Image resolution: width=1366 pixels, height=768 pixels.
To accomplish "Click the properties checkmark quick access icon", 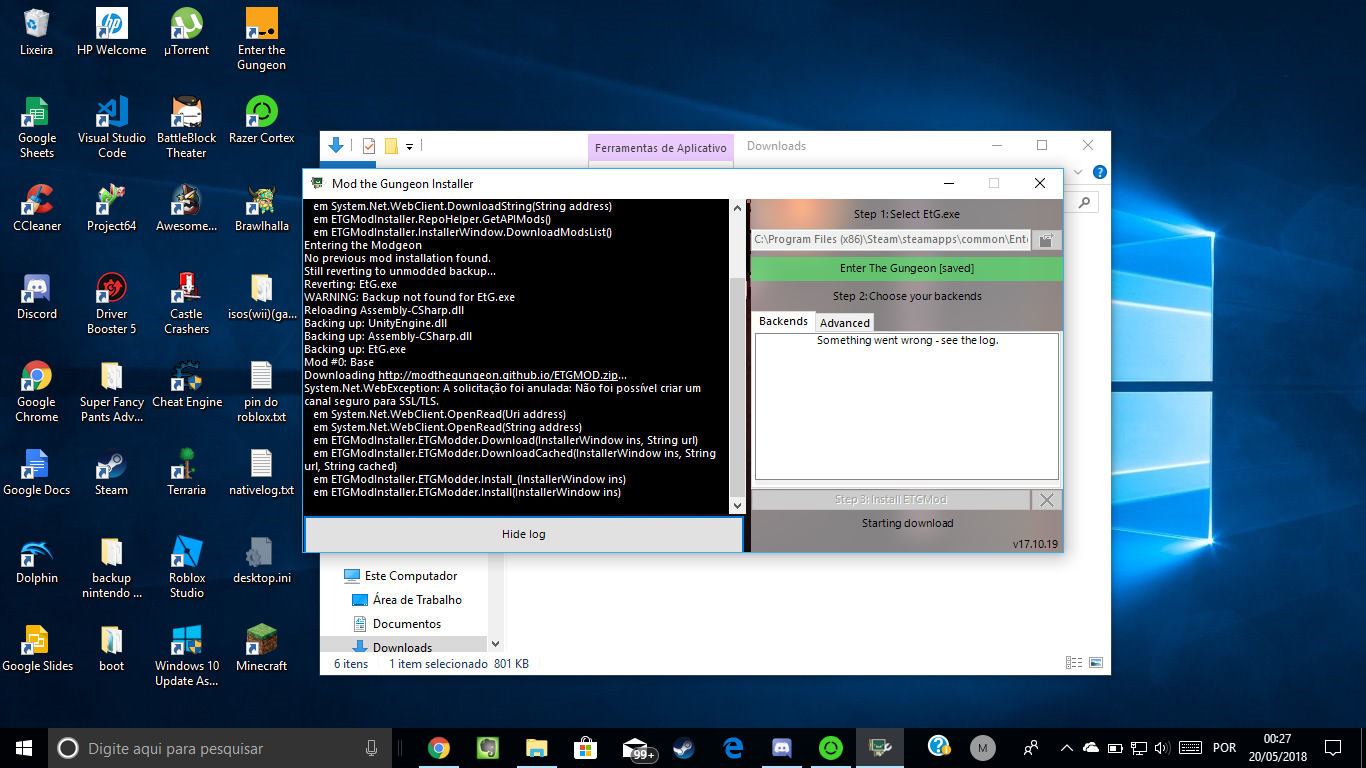I will tap(368, 146).
